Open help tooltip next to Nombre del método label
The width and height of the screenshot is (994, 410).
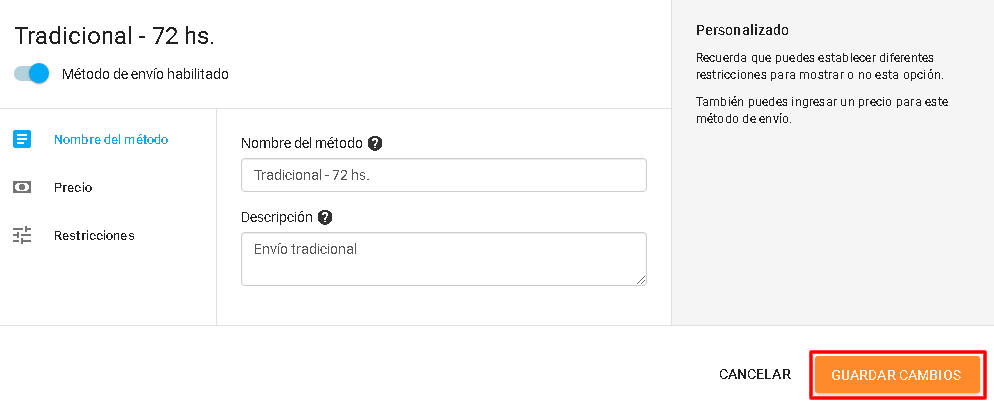(x=375, y=143)
